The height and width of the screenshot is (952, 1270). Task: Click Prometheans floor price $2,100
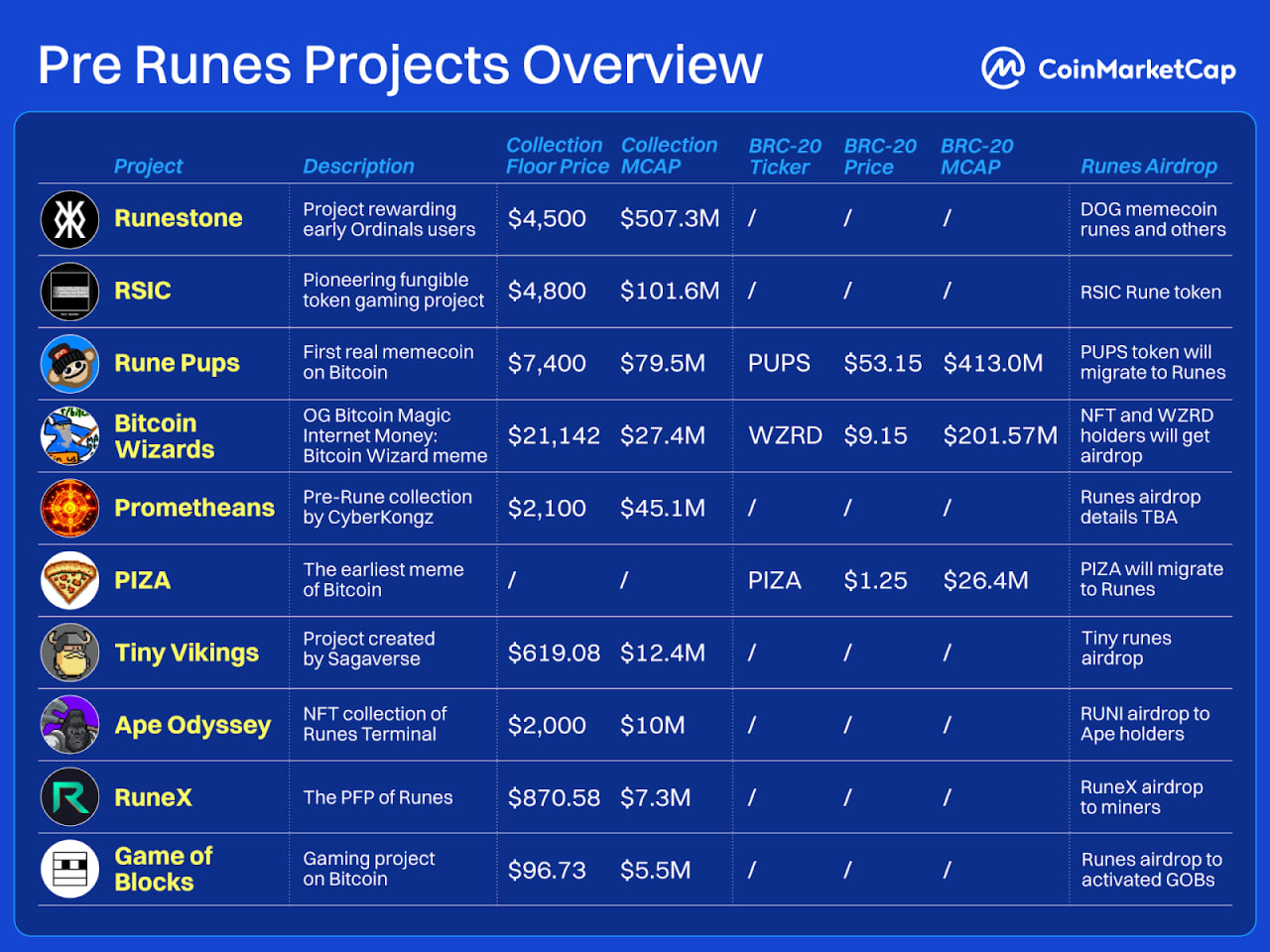[x=547, y=508]
